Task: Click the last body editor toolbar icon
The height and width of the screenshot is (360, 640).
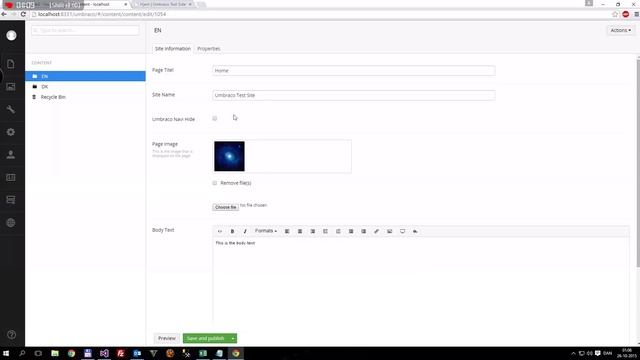Action: click(x=415, y=231)
